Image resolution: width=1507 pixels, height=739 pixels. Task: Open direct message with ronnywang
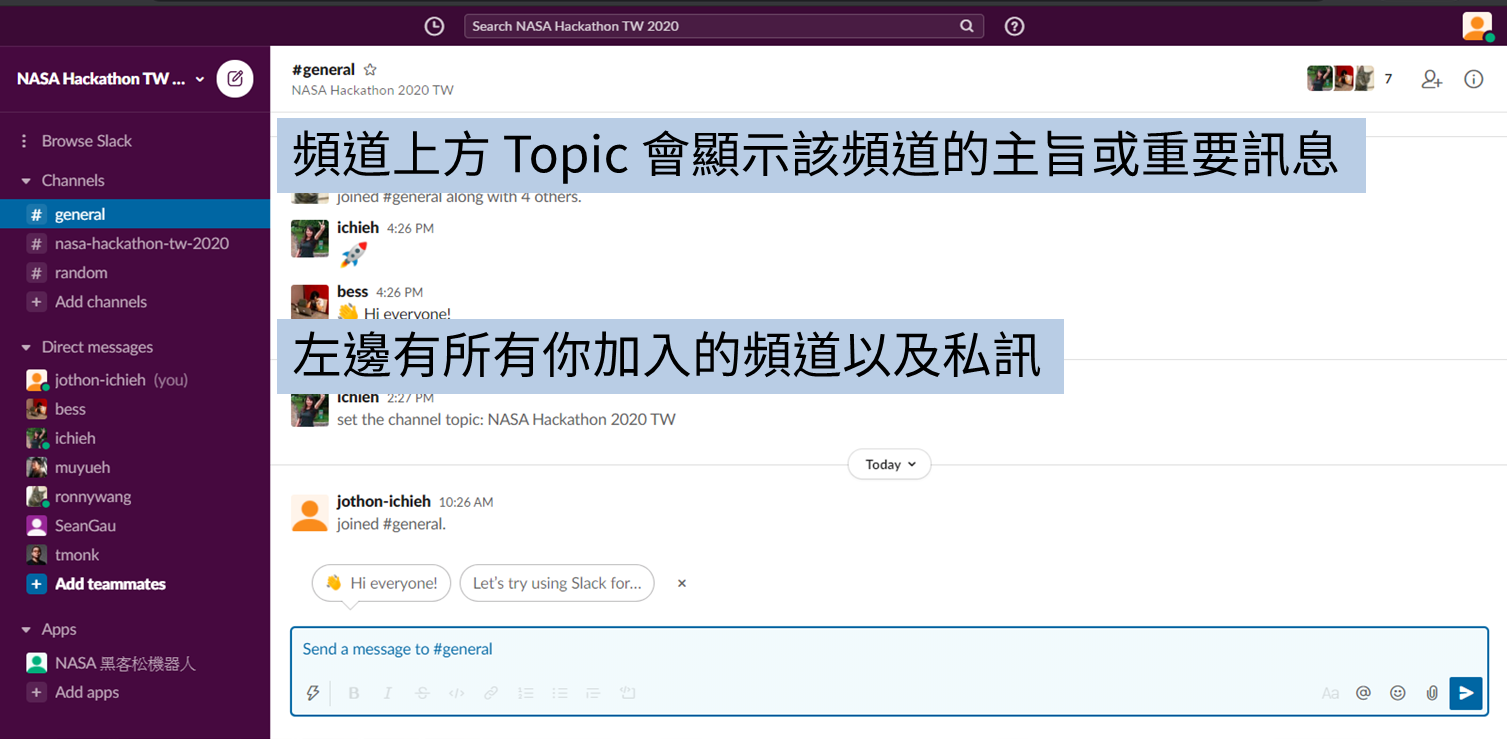(135, 496)
